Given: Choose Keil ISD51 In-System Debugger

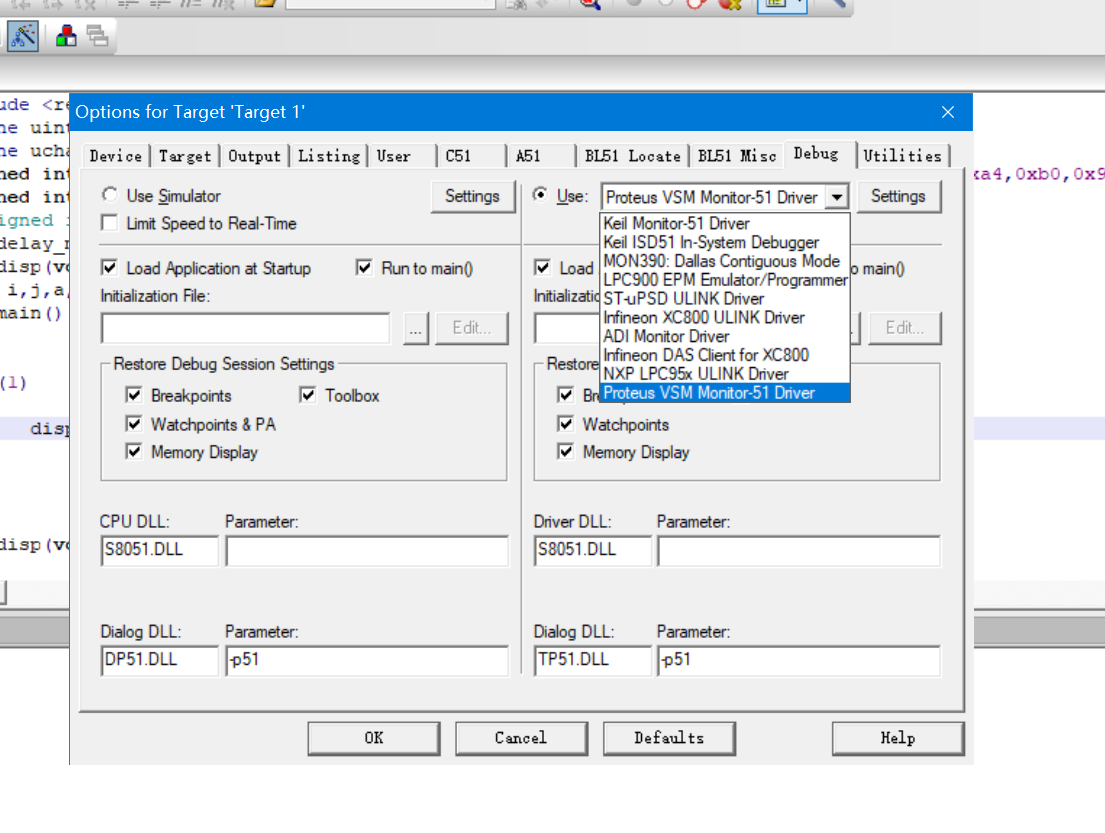Looking at the screenshot, I should pyautogui.click(x=725, y=242).
